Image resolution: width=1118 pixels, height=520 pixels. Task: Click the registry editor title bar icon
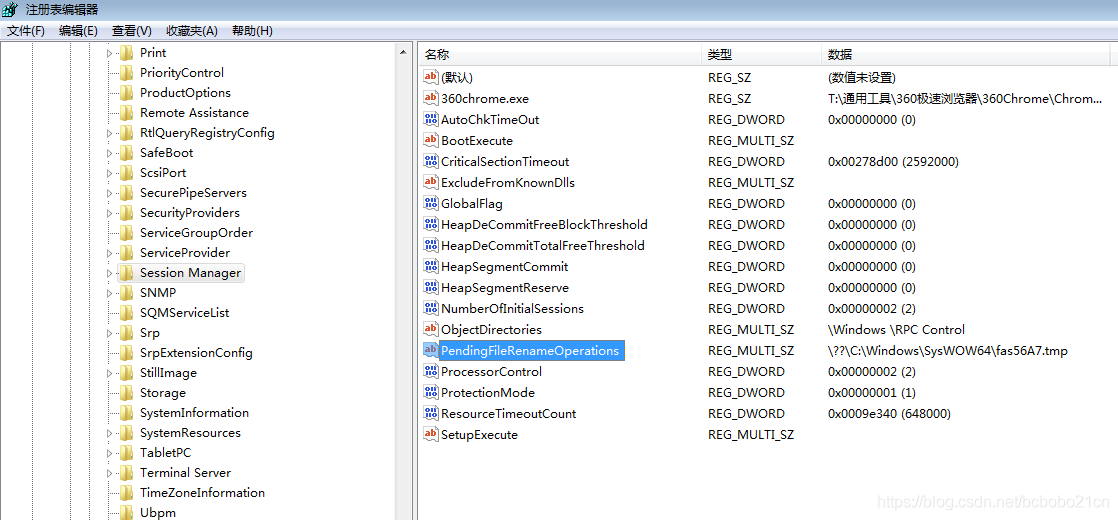(10, 9)
